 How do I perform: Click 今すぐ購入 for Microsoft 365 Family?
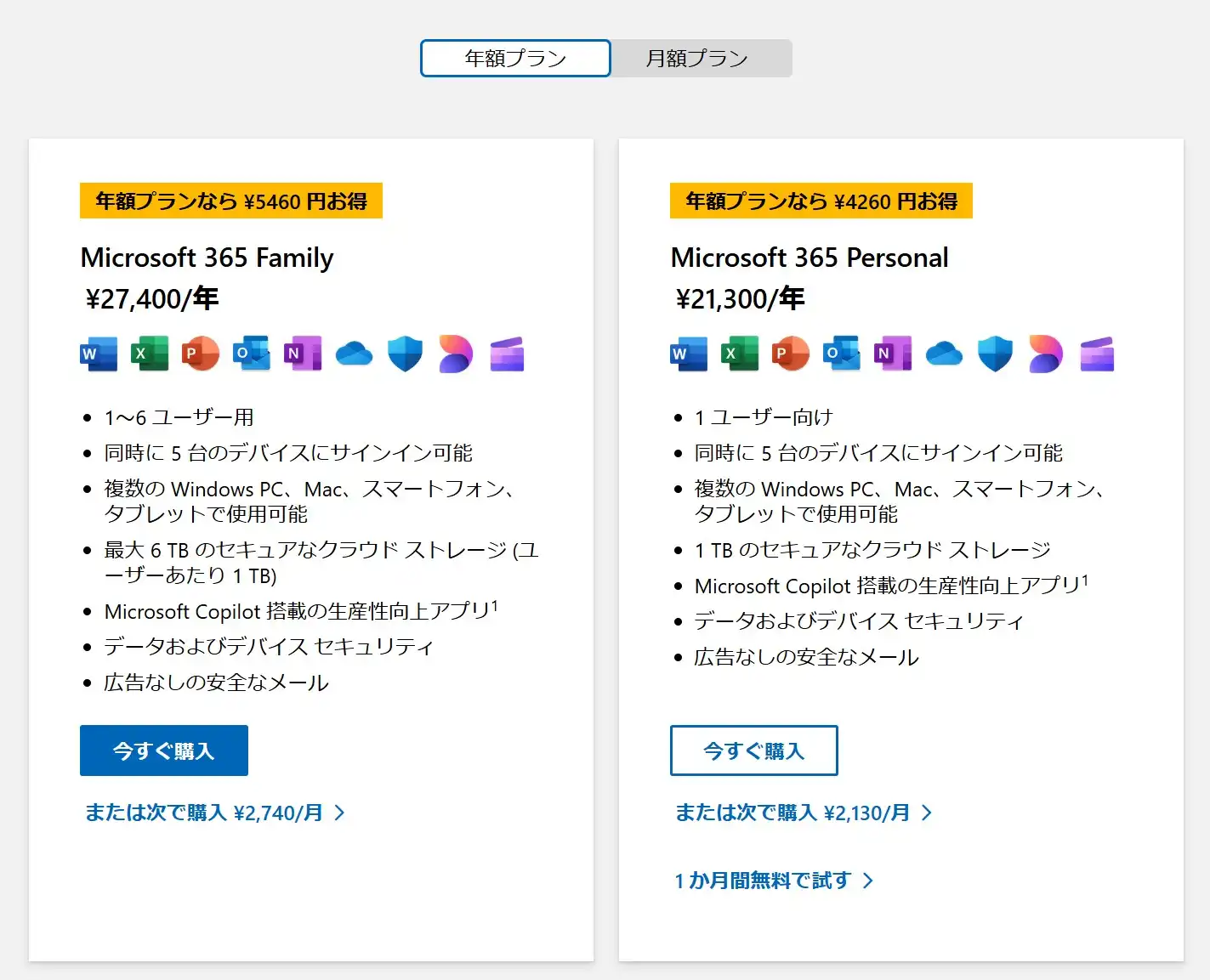pyautogui.click(x=163, y=751)
